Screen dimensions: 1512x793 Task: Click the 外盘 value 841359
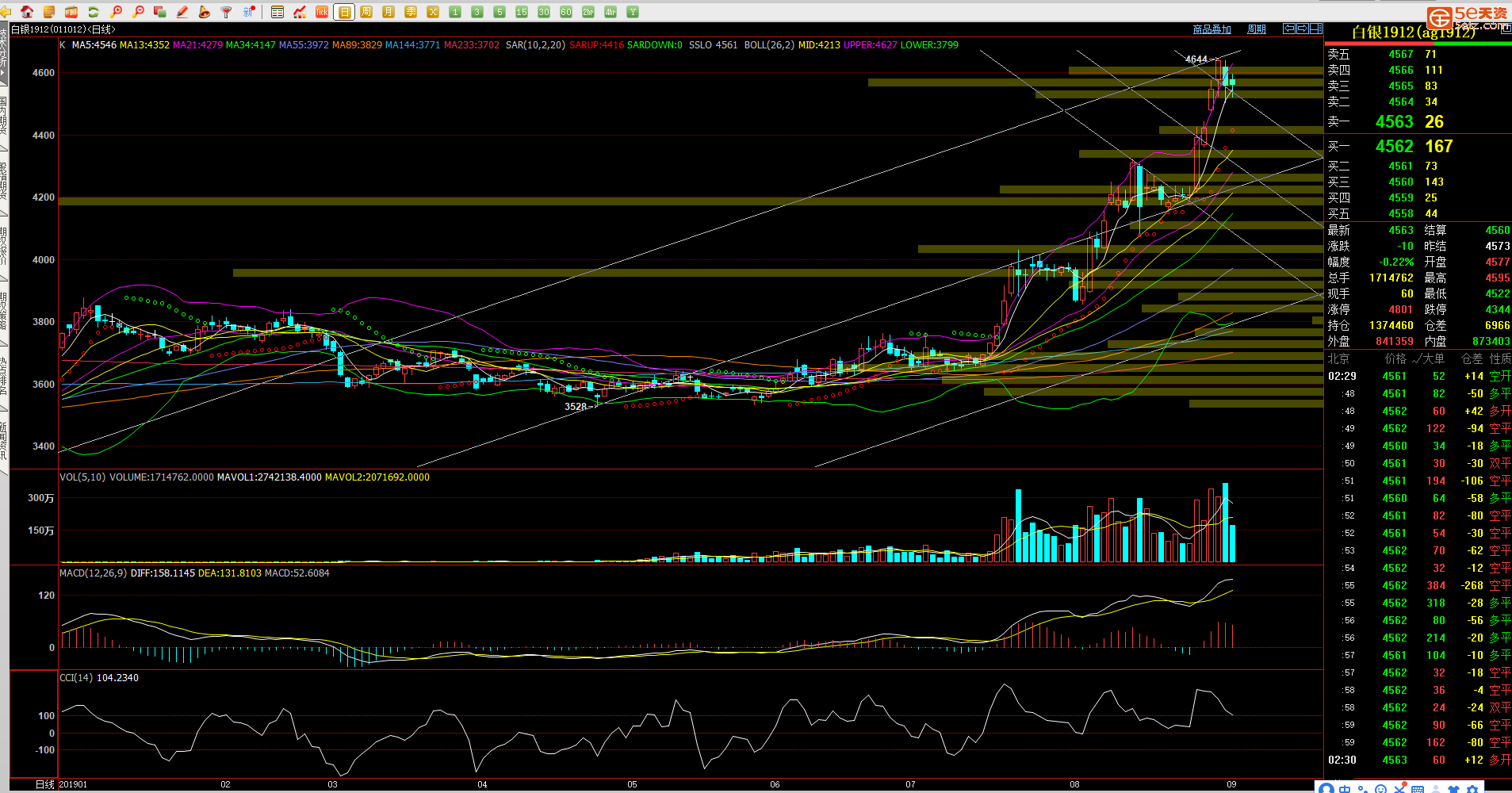[x=1395, y=341]
